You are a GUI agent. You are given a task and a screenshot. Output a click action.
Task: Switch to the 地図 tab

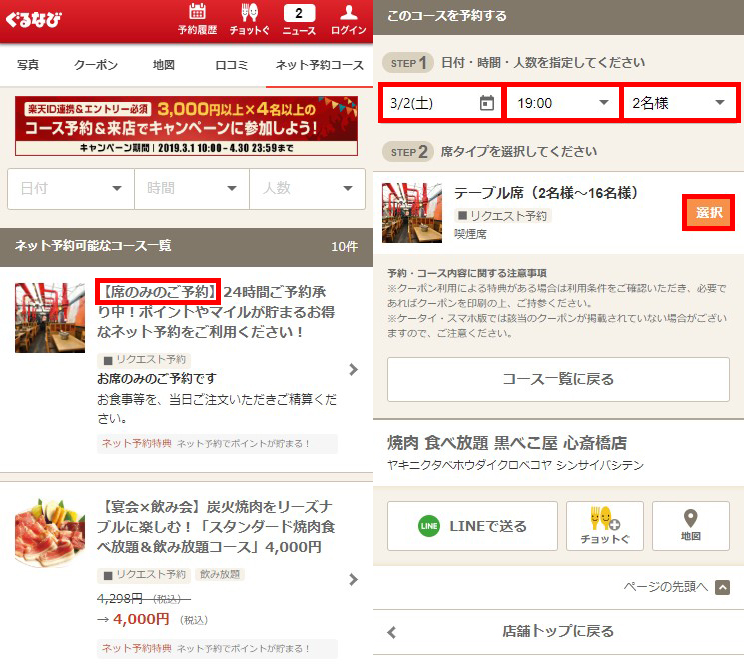[x=164, y=65]
